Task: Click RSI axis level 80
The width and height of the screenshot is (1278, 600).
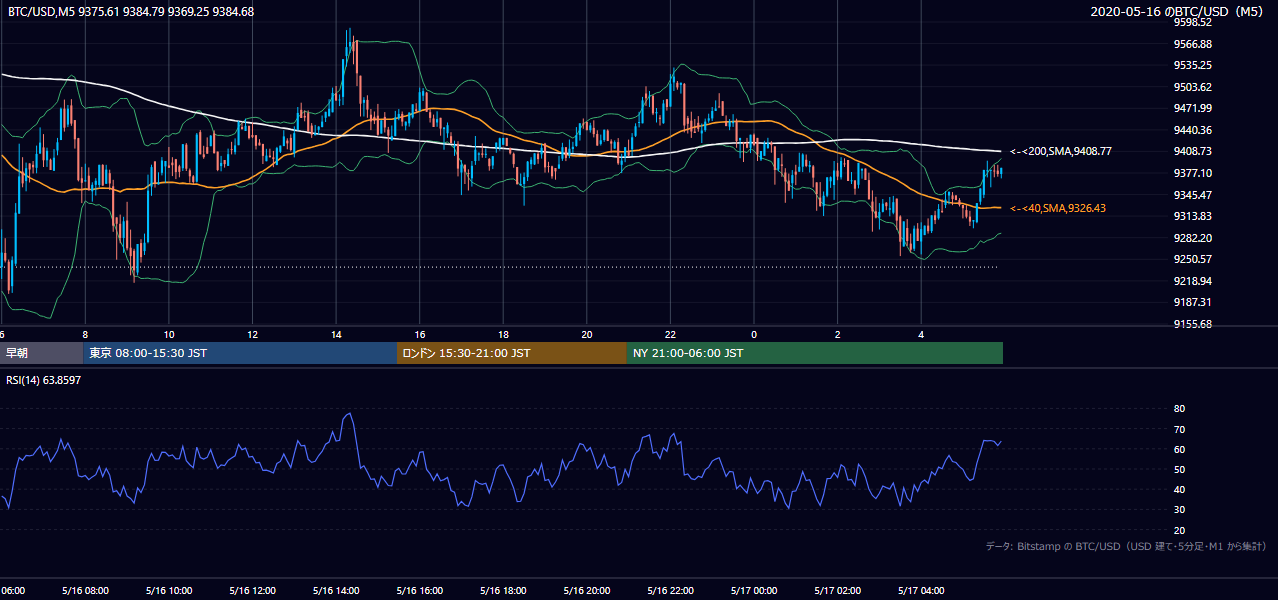Action: click(1179, 409)
